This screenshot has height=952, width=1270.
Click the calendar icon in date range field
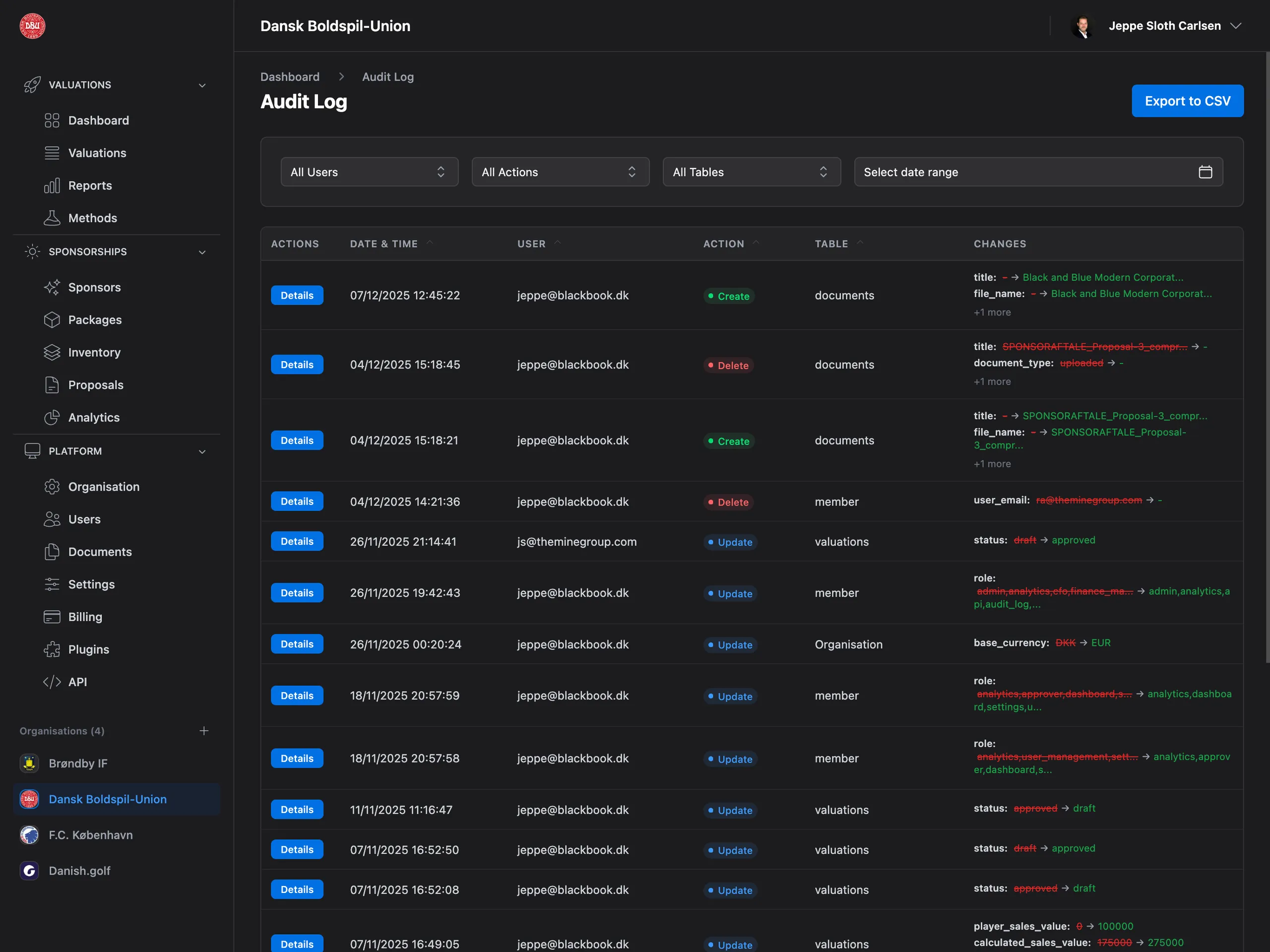click(x=1205, y=172)
